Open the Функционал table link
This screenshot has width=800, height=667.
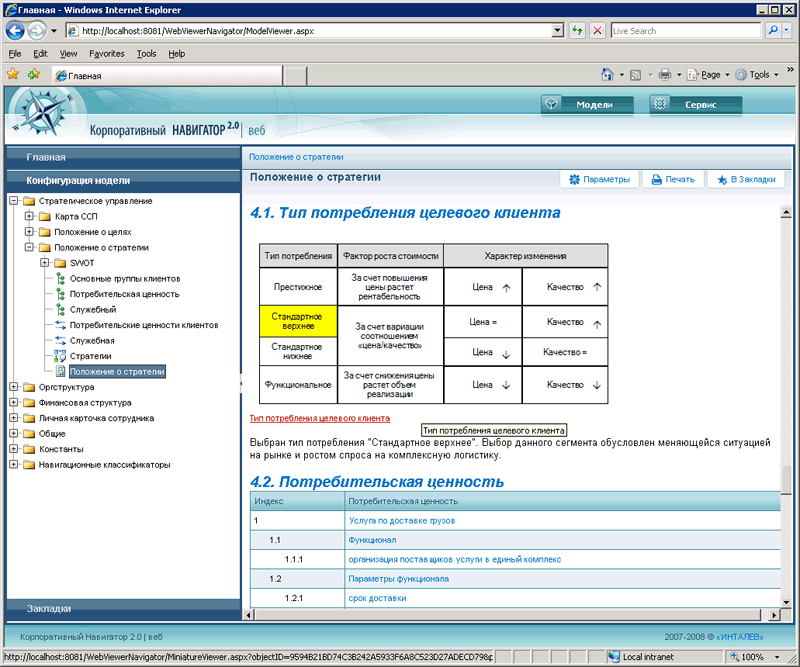point(372,540)
